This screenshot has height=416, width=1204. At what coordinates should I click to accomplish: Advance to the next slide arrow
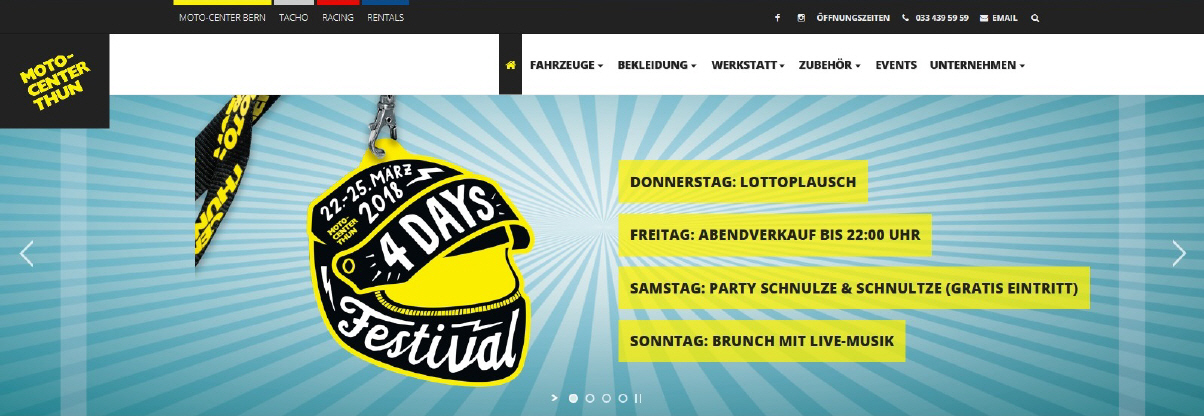click(1178, 254)
